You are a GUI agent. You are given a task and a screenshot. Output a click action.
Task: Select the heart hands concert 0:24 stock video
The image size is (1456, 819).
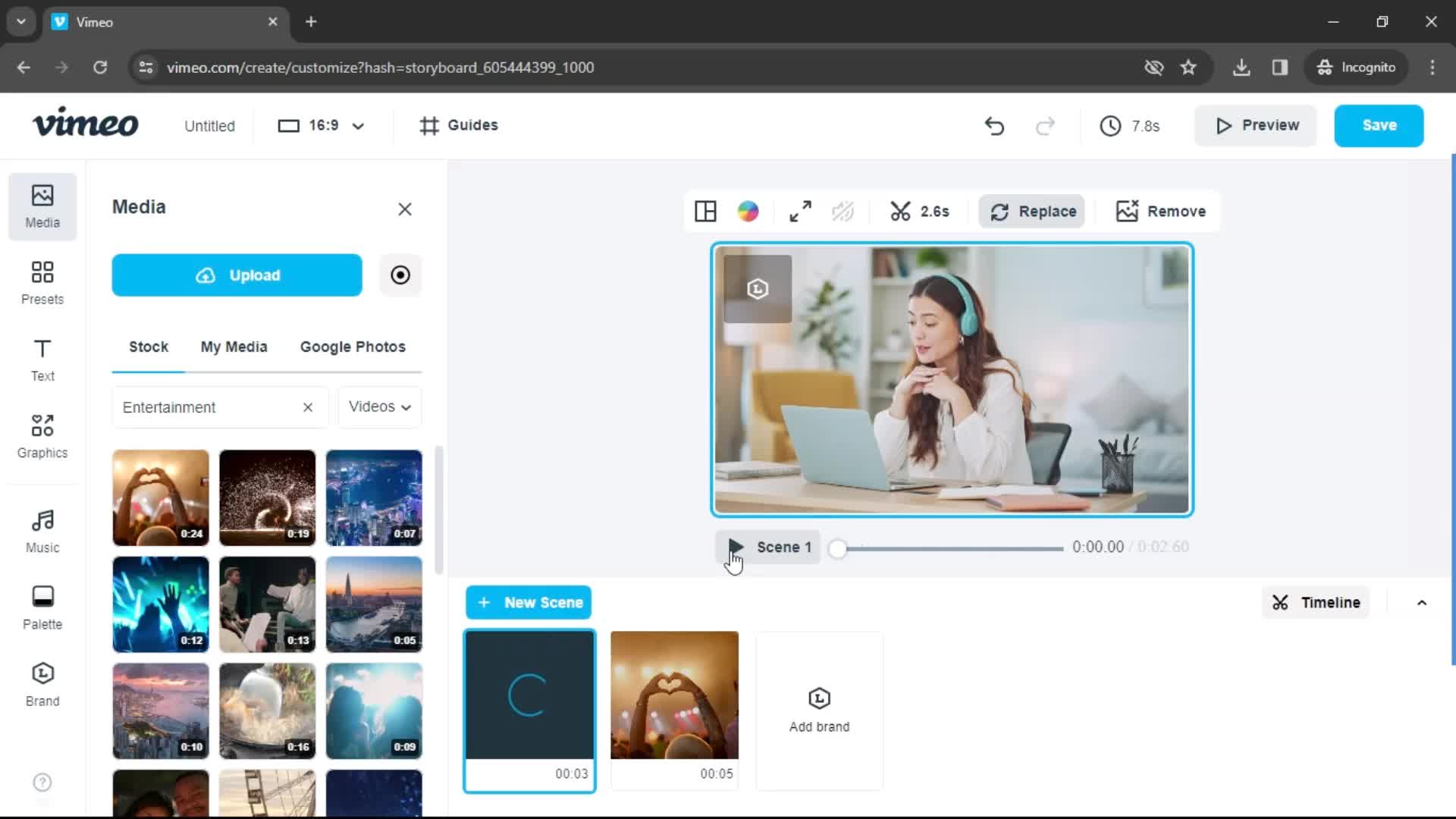[161, 498]
